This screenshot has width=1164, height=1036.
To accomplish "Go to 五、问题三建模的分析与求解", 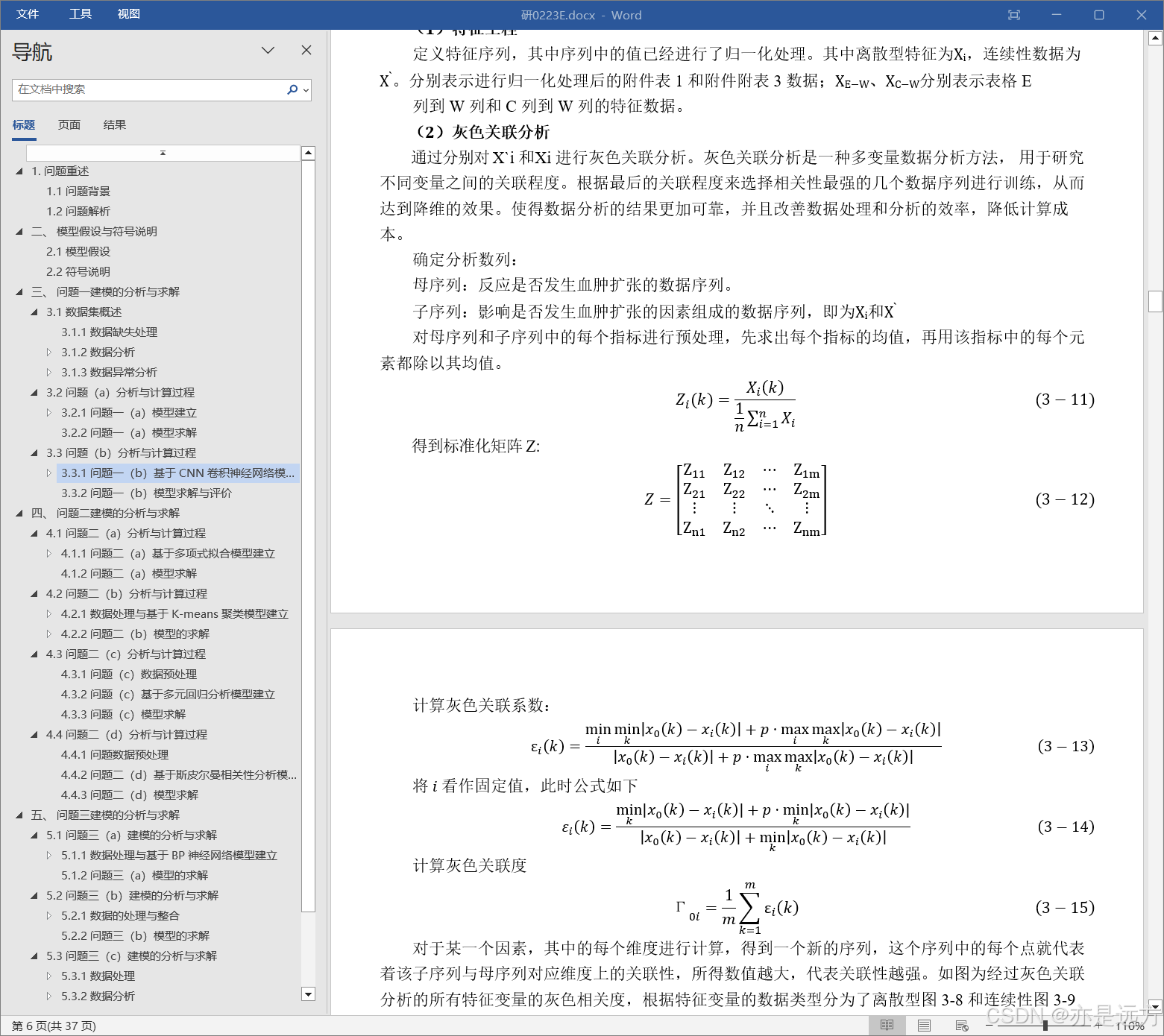I will (x=105, y=815).
